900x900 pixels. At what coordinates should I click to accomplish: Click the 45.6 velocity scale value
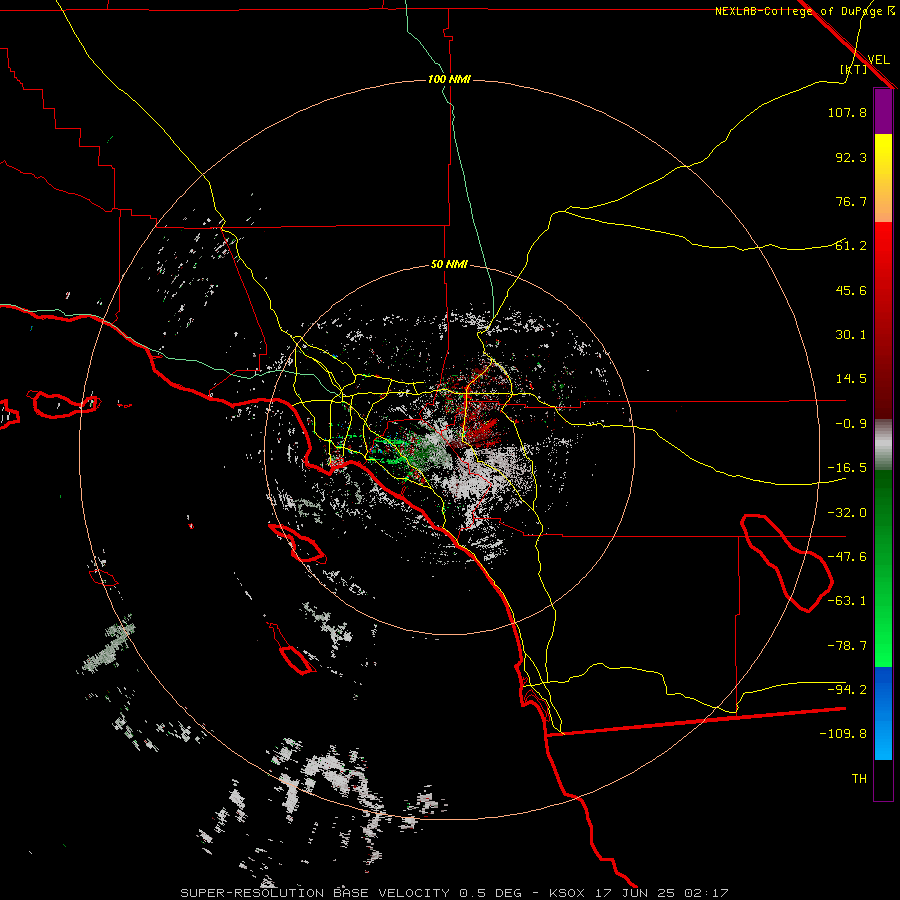[x=851, y=290]
